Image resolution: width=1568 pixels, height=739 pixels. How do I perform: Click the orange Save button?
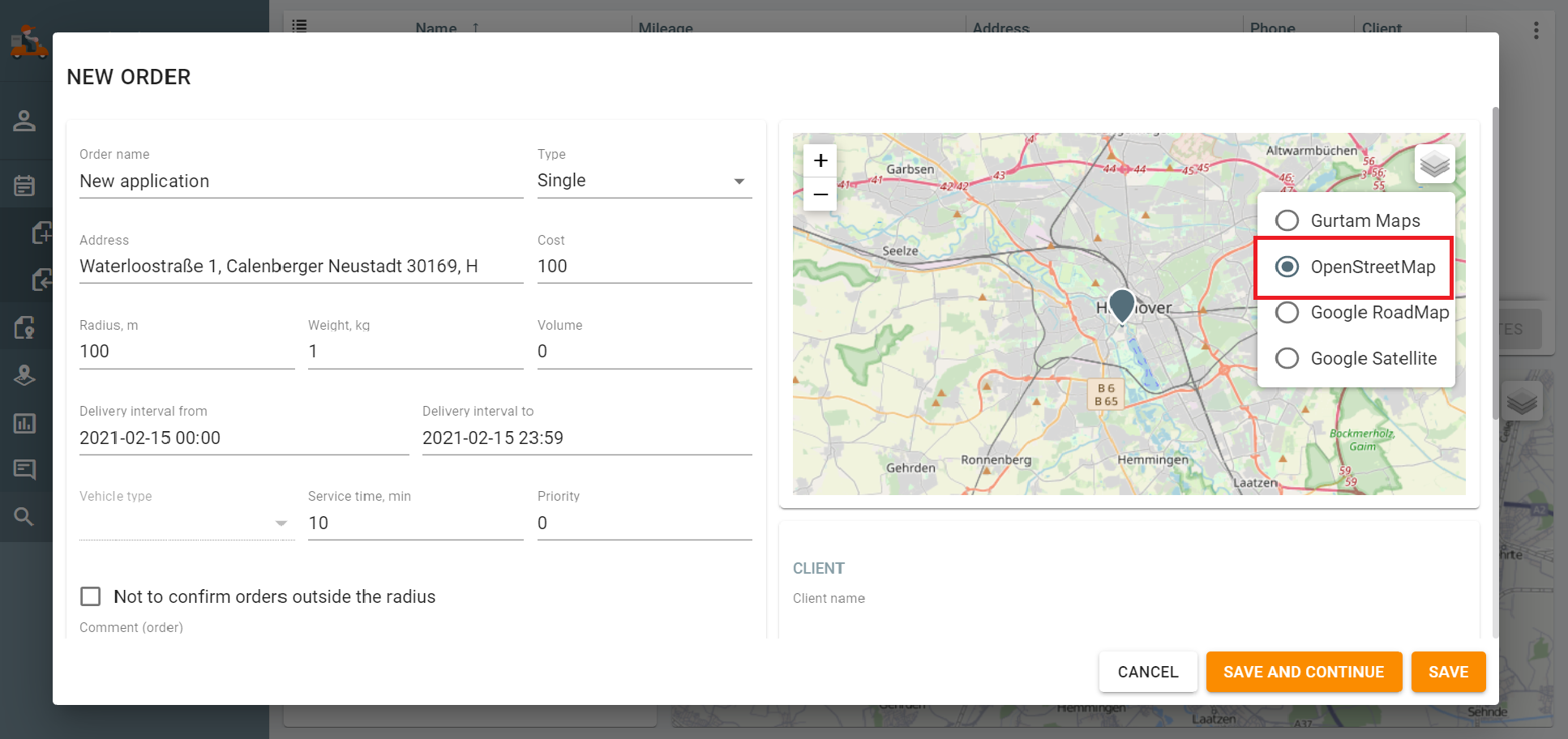click(1448, 672)
